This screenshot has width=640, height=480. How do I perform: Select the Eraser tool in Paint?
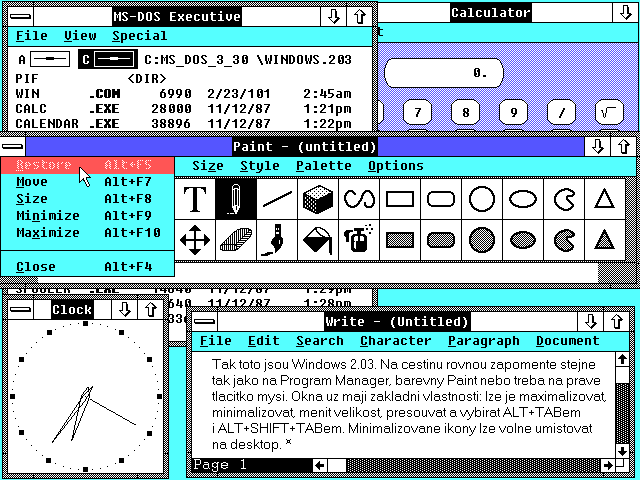236,240
